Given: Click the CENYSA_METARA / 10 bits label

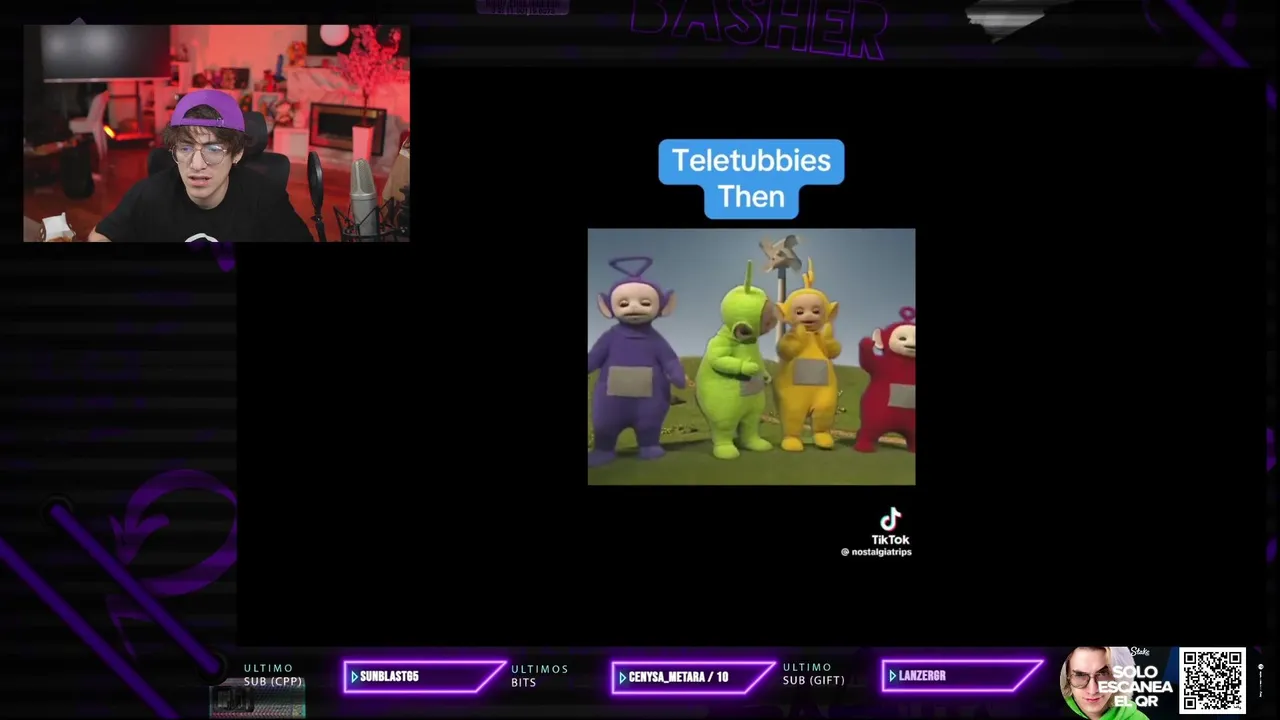Looking at the screenshot, I should point(679,677).
